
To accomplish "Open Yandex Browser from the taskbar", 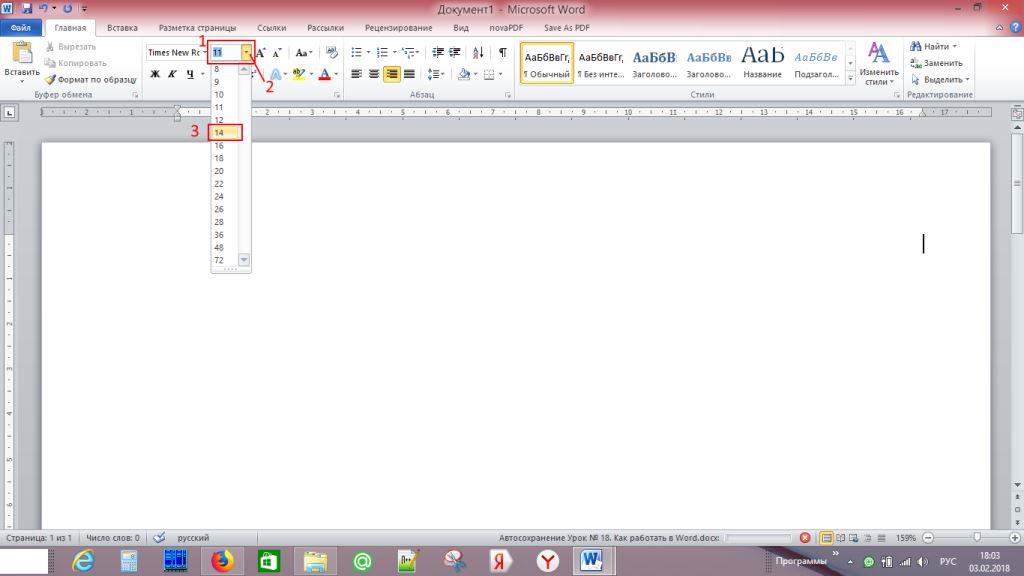I will coord(548,561).
